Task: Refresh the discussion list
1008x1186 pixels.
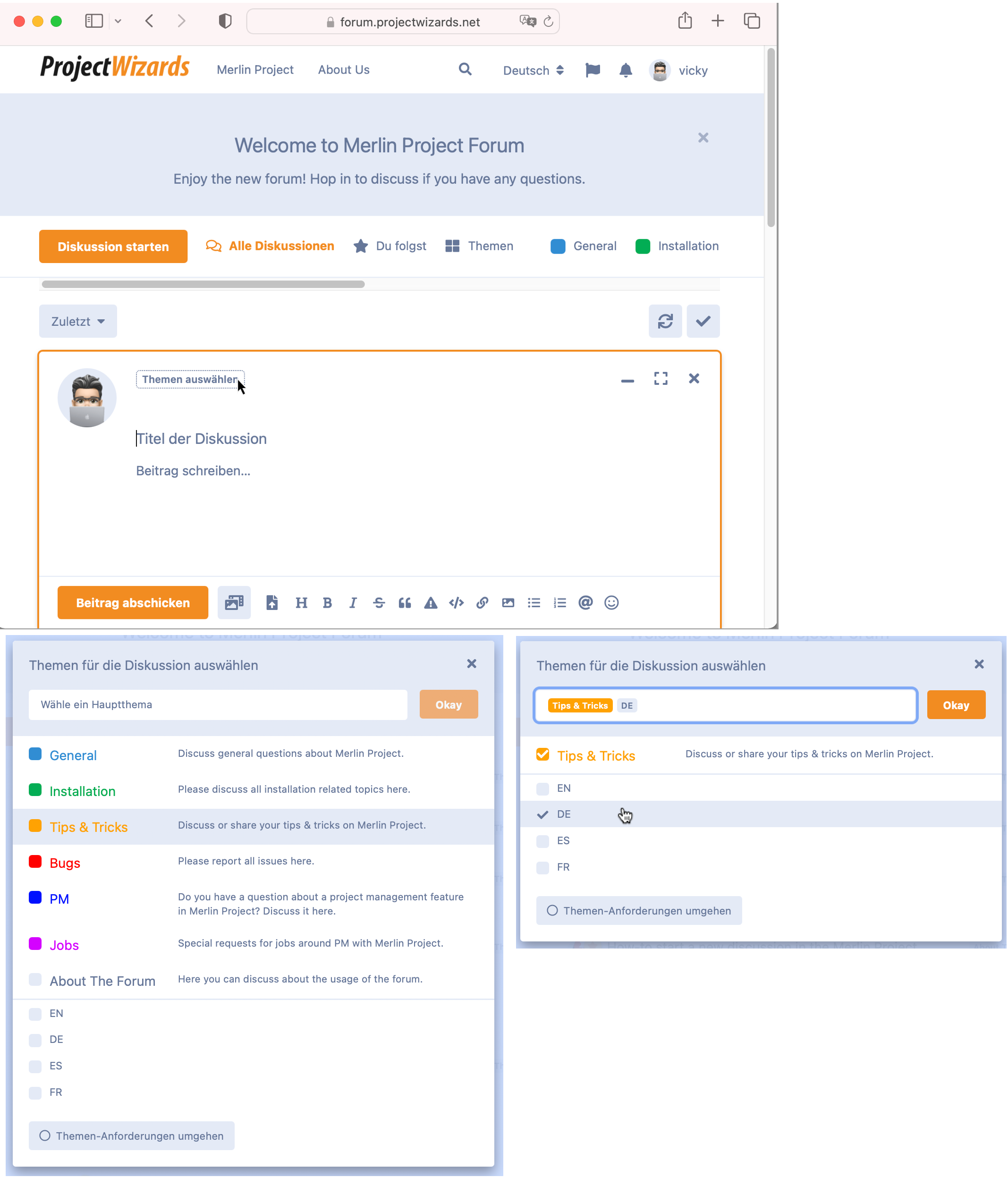Action: pyautogui.click(x=665, y=321)
